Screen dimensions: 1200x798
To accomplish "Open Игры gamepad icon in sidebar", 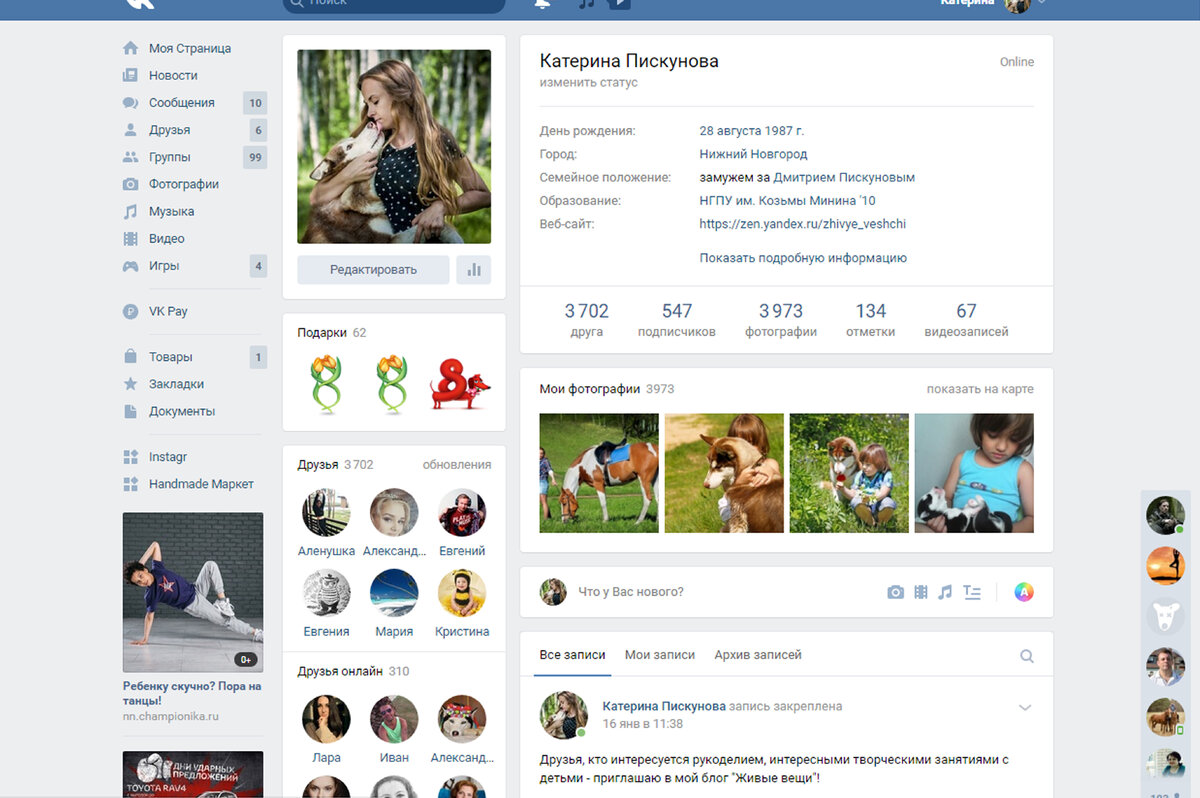I will 130,266.
